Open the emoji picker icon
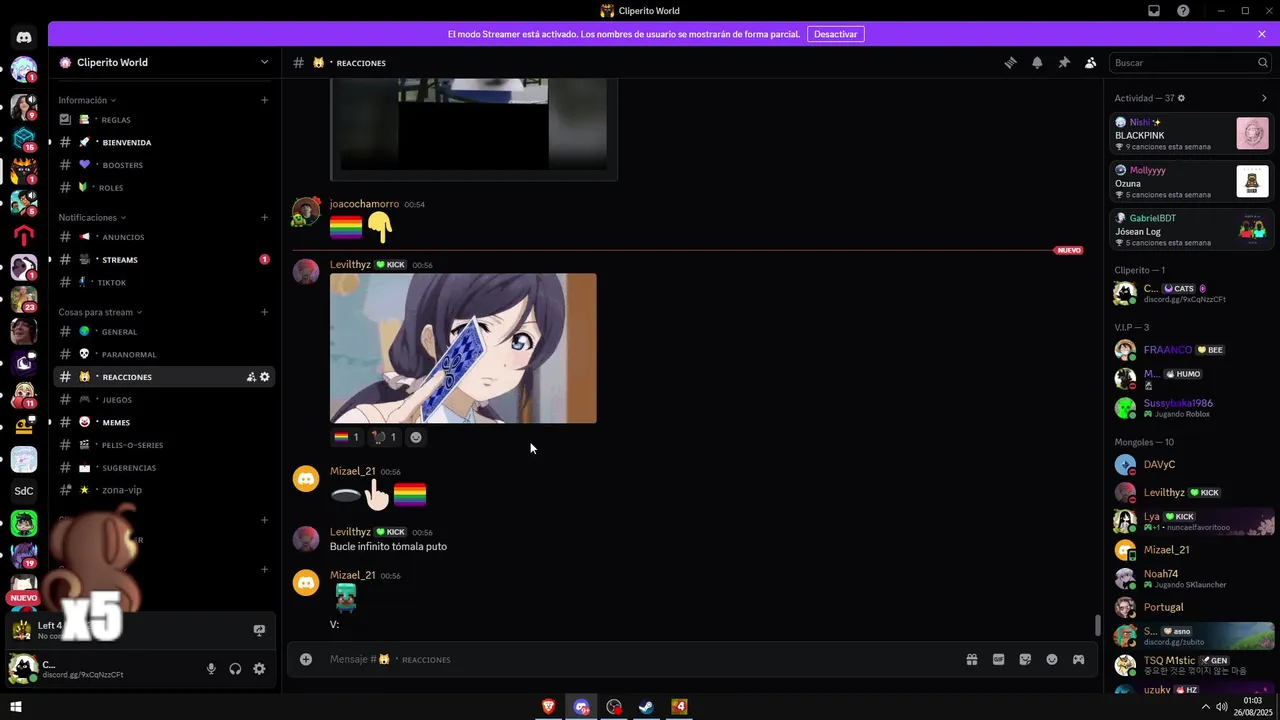The width and height of the screenshot is (1280, 720). point(1052,659)
